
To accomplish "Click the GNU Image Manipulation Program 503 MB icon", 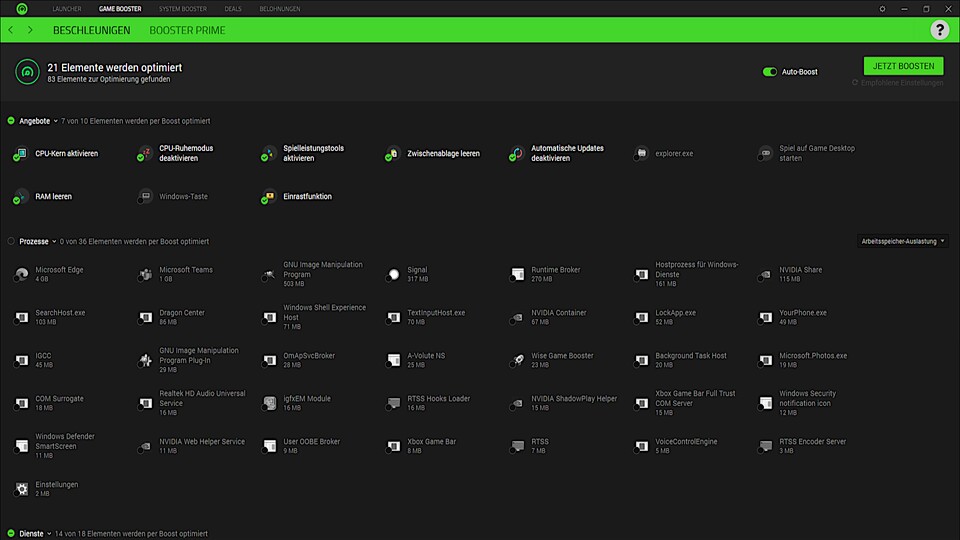I will click(x=269, y=274).
